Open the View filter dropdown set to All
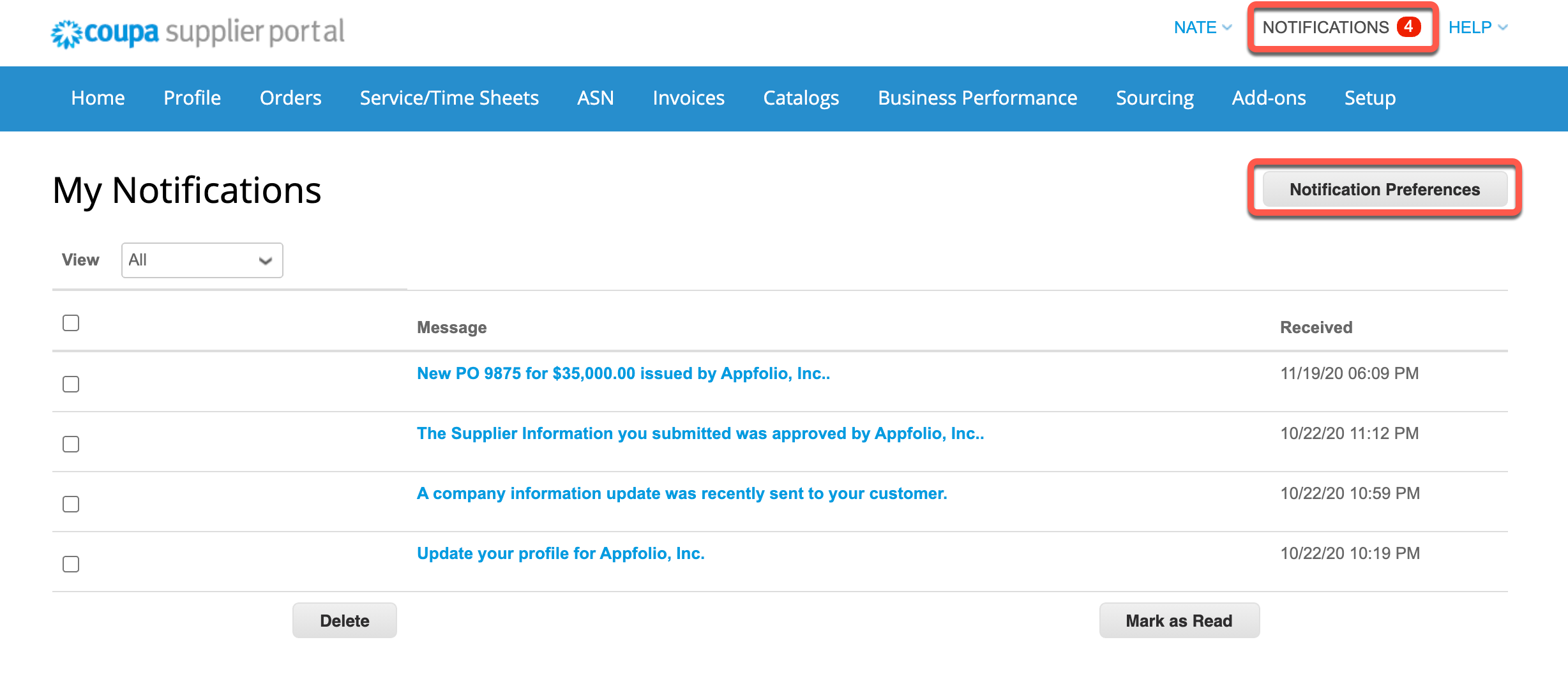The width and height of the screenshot is (1568, 679). (x=202, y=260)
